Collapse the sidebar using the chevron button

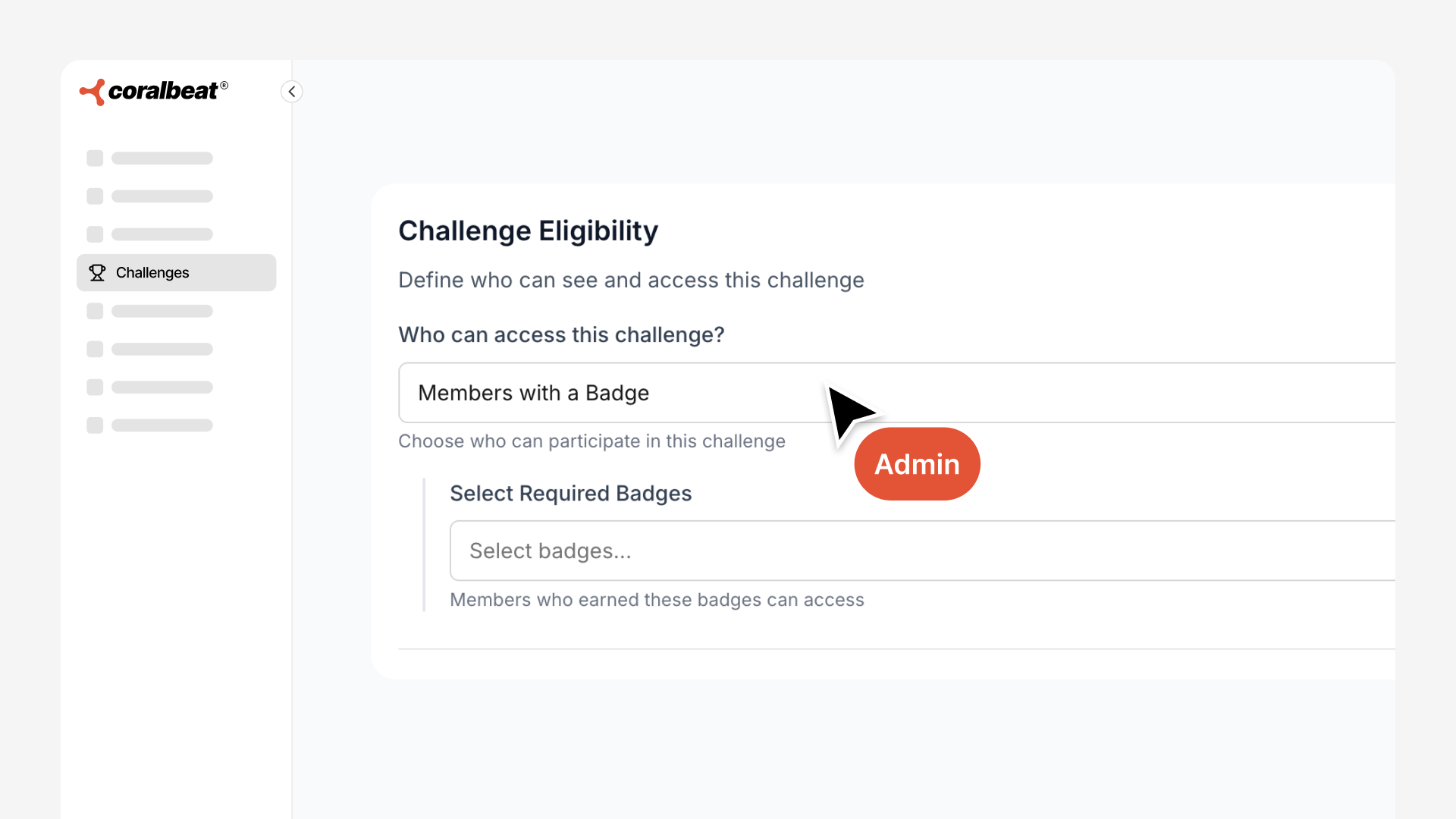[292, 92]
